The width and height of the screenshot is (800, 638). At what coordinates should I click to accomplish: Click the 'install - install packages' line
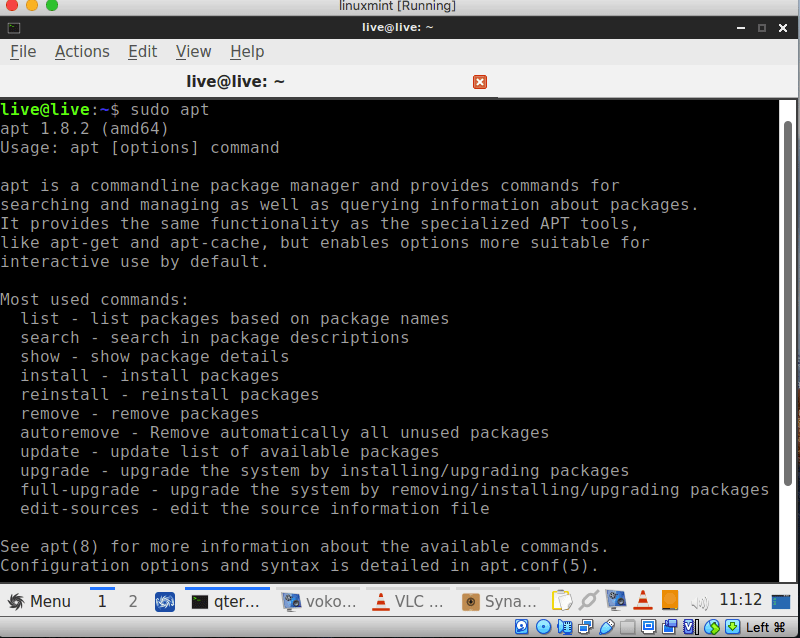tap(150, 376)
